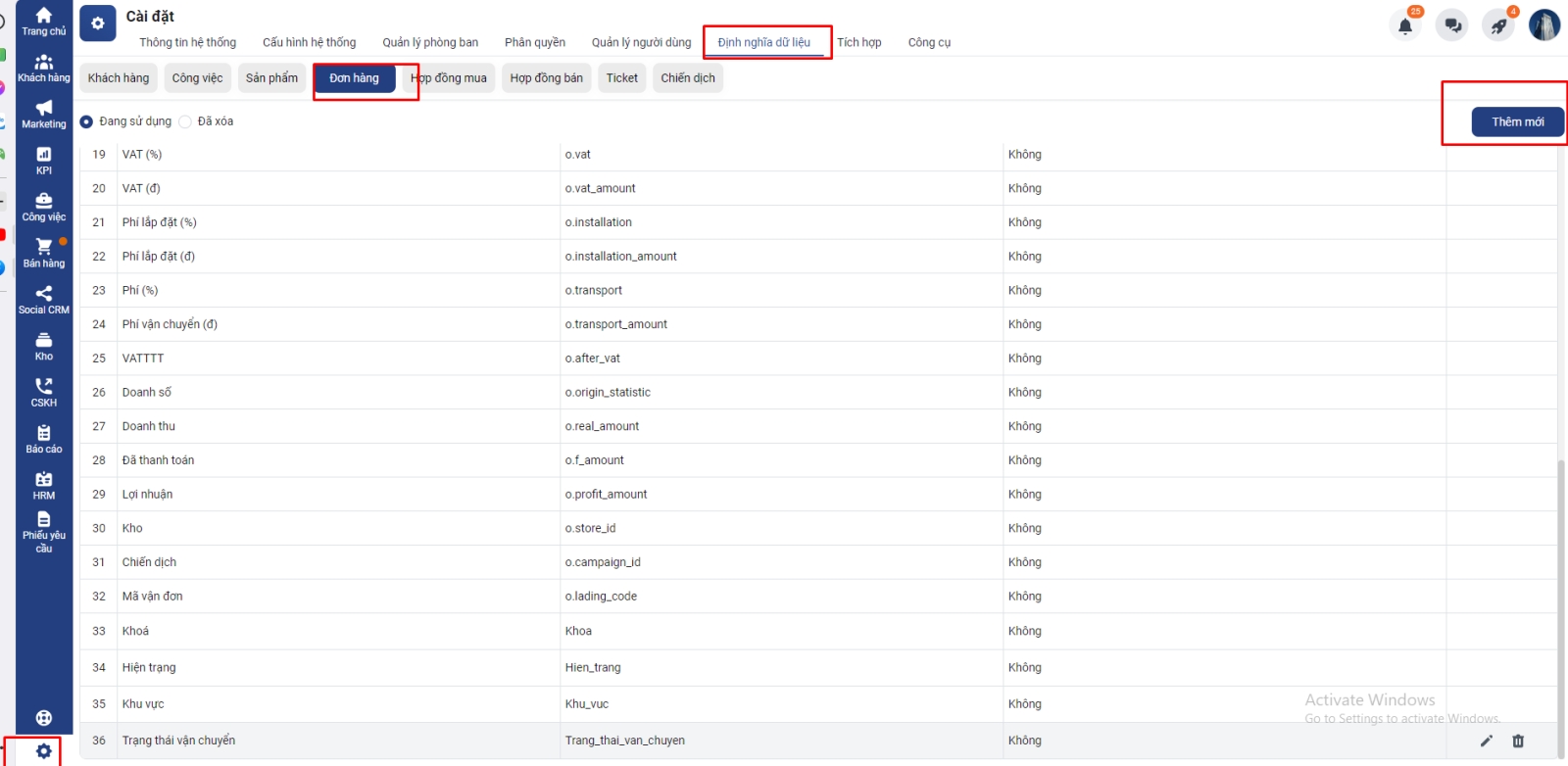The height and width of the screenshot is (766, 1568).
Task: Open Trang chủ home icon in sidebar
Action: point(44,21)
